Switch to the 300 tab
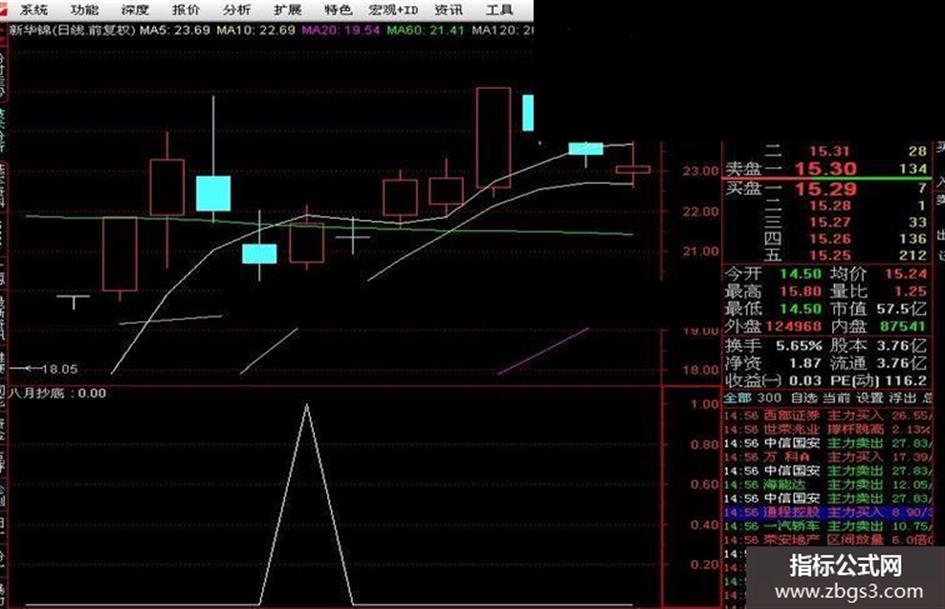The image size is (945, 609). [x=769, y=398]
